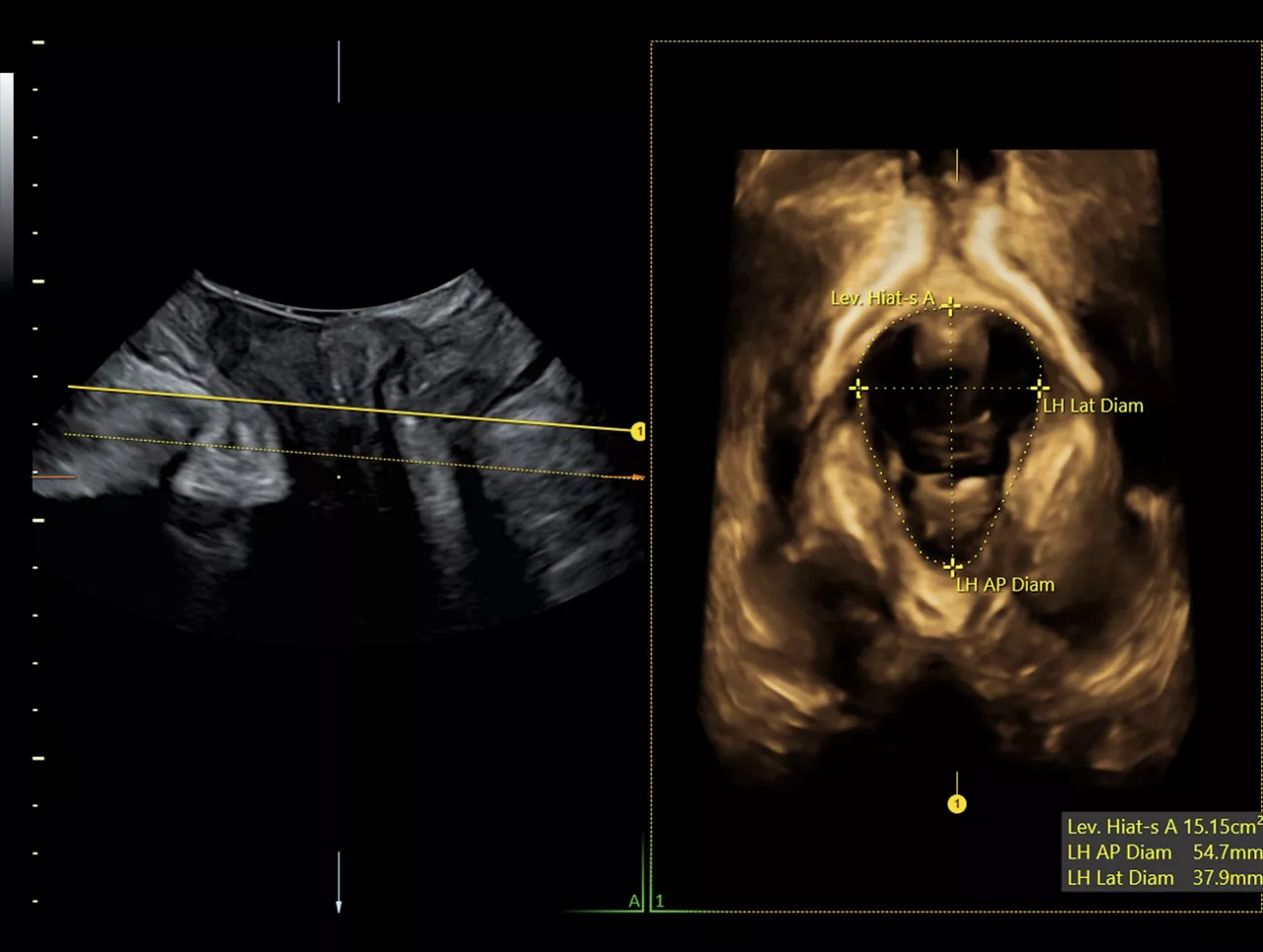Click the right caliper of LH Lat Diam
Image resolution: width=1263 pixels, height=952 pixels.
pos(1040,388)
